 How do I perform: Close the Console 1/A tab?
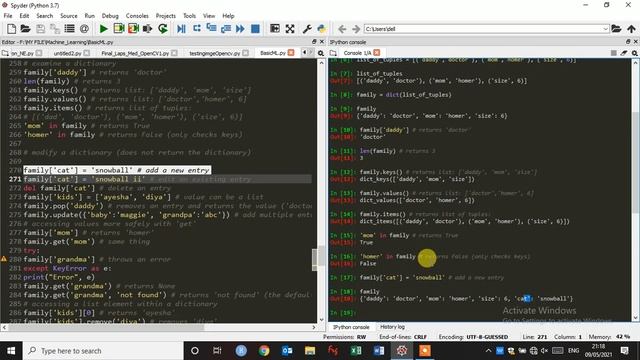pos(377,53)
